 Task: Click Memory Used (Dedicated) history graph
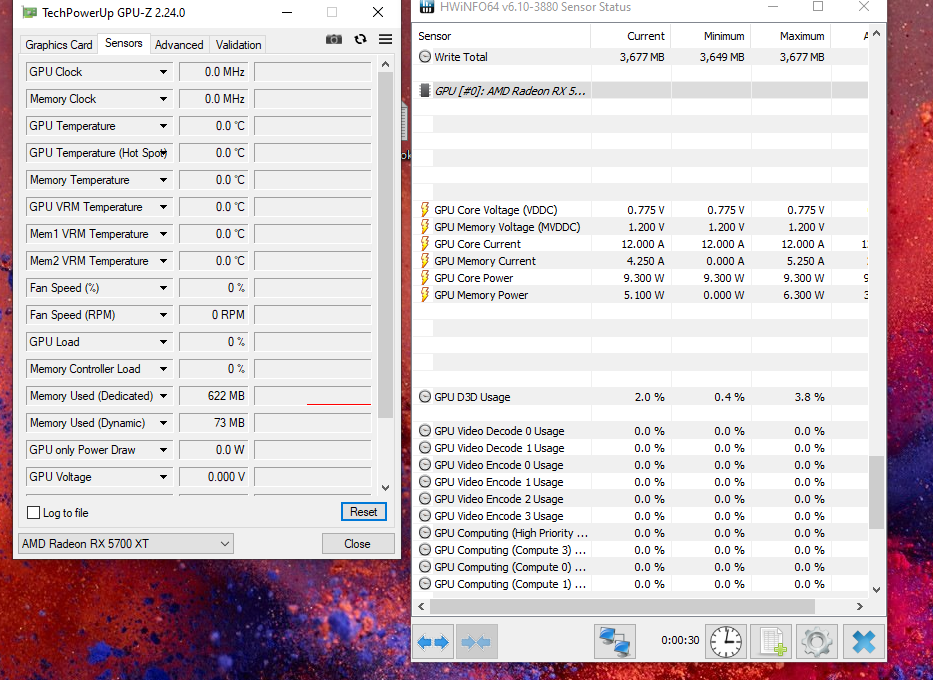tap(313, 396)
